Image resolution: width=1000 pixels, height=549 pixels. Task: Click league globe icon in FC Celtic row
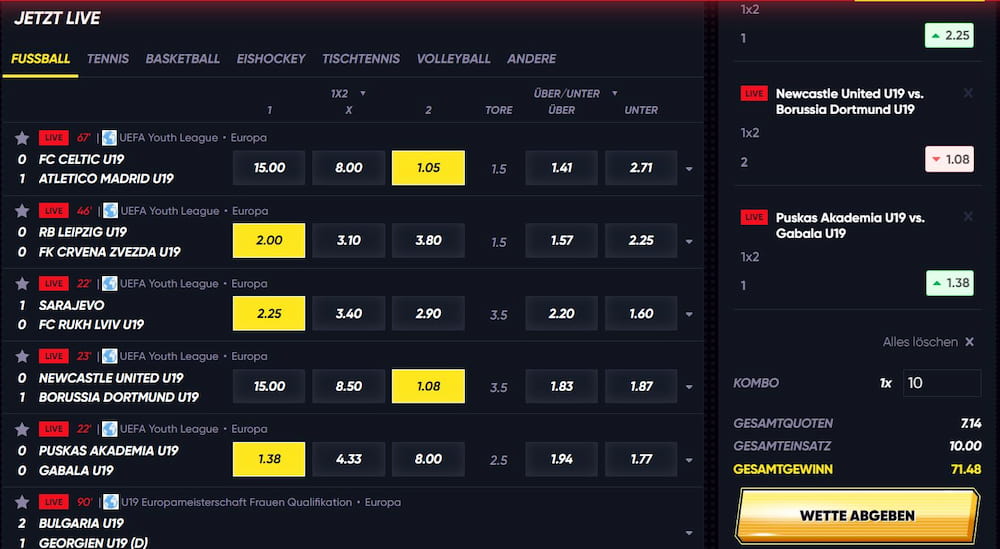point(110,138)
